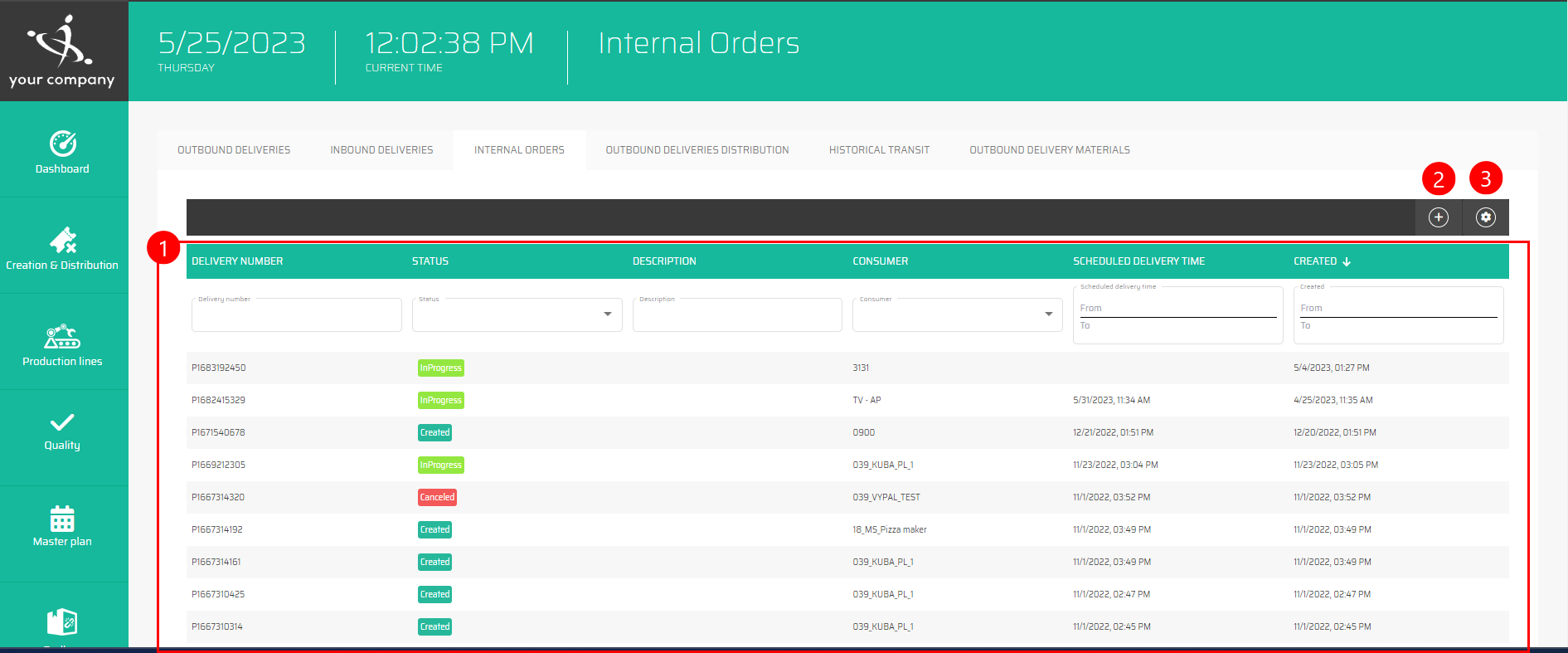Click the Description filter input
The height and width of the screenshot is (653, 1568).
(x=736, y=316)
